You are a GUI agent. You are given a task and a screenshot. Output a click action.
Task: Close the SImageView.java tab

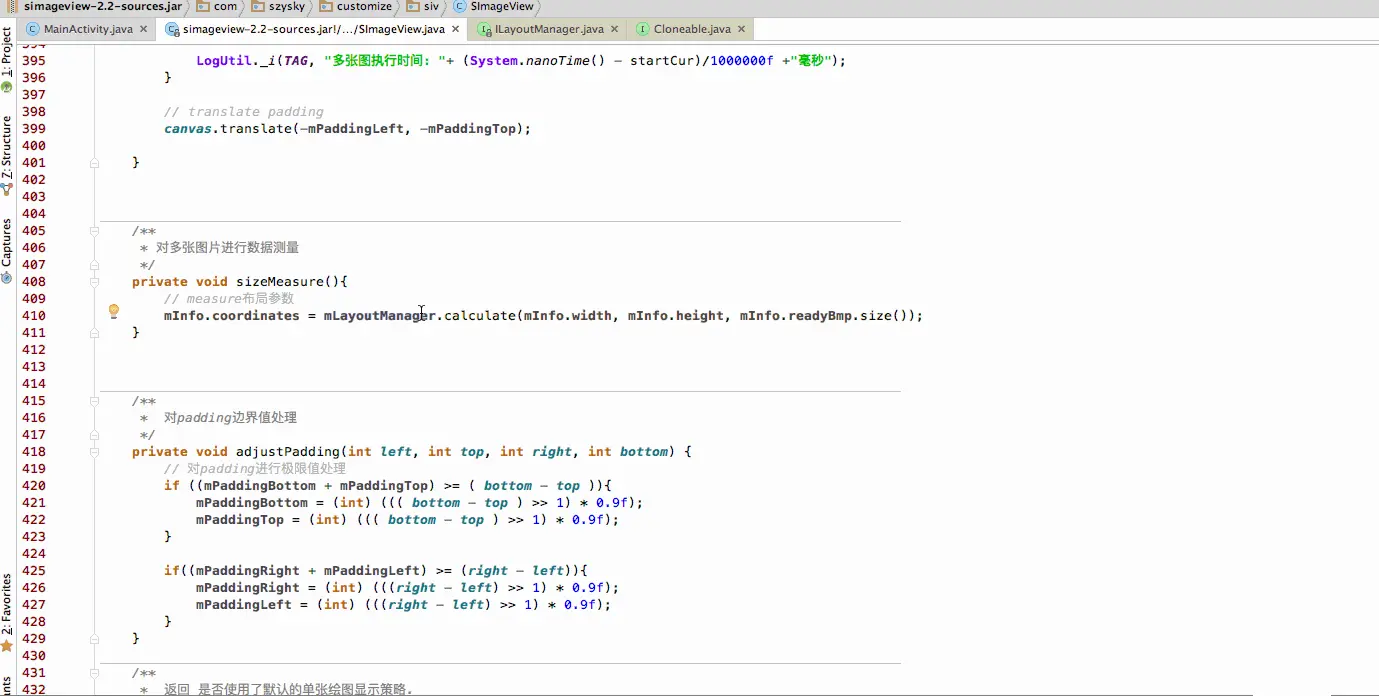pos(455,29)
